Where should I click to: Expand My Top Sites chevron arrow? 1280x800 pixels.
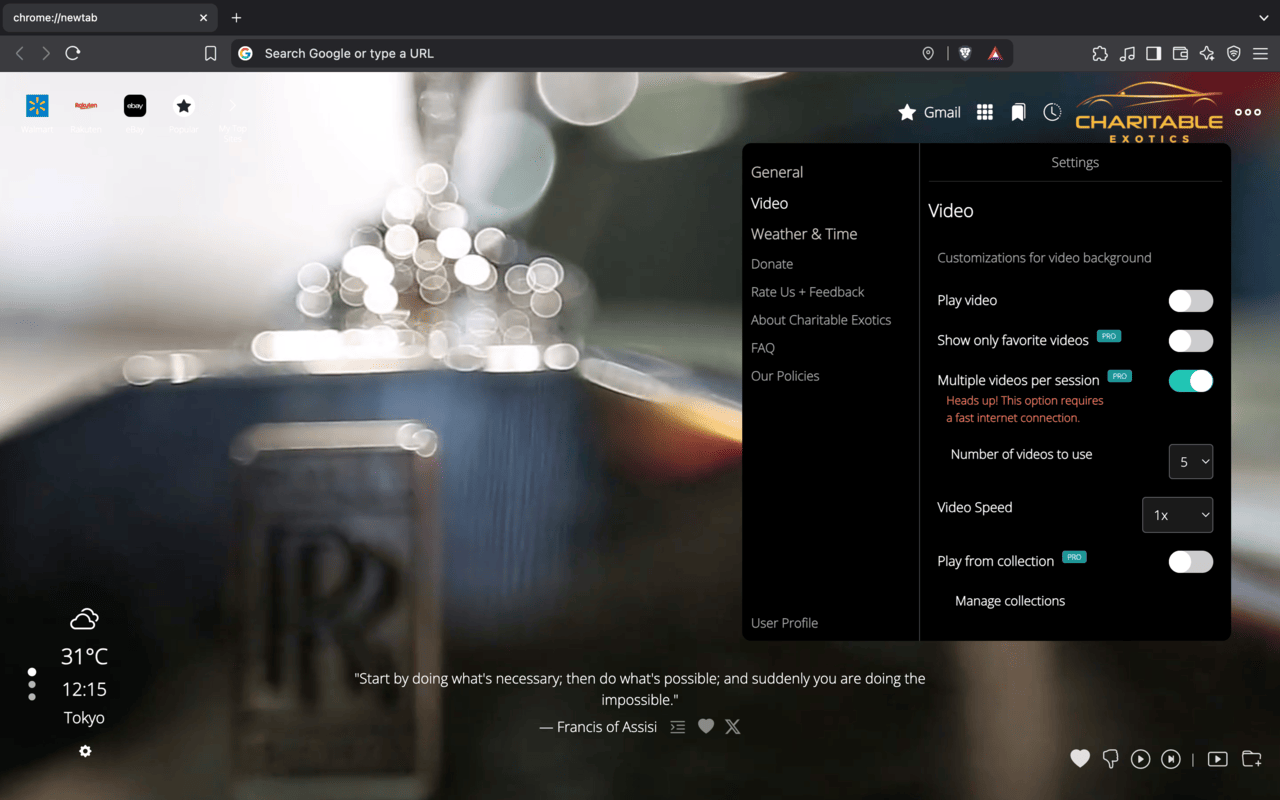pos(233,106)
